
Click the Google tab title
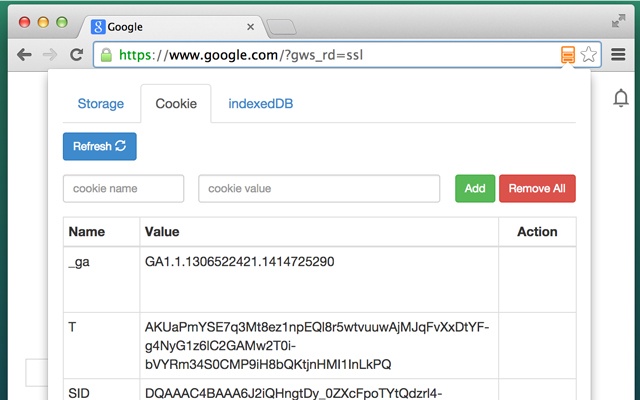(x=125, y=27)
